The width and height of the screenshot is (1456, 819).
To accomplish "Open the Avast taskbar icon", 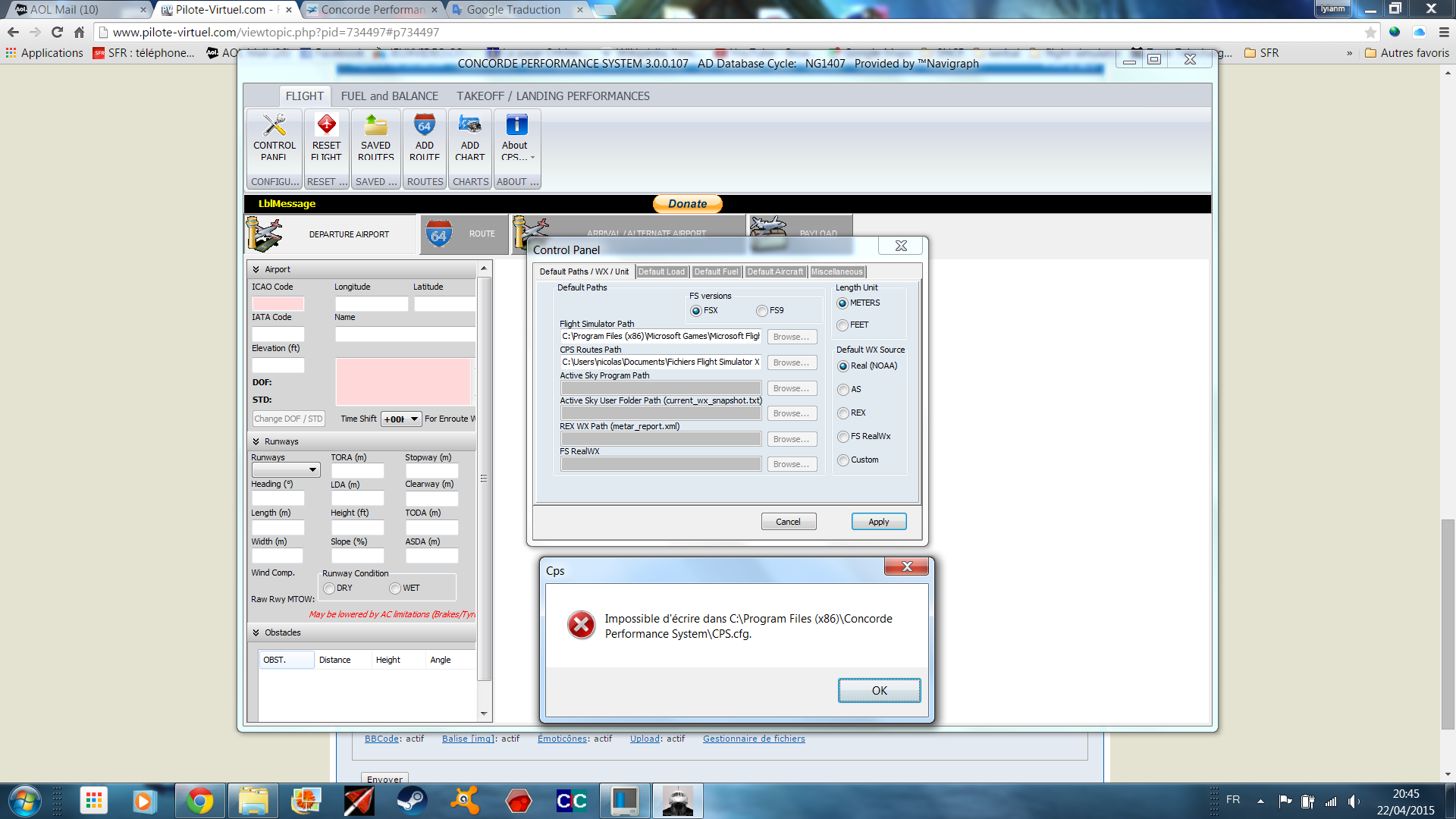I will [x=465, y=801].
